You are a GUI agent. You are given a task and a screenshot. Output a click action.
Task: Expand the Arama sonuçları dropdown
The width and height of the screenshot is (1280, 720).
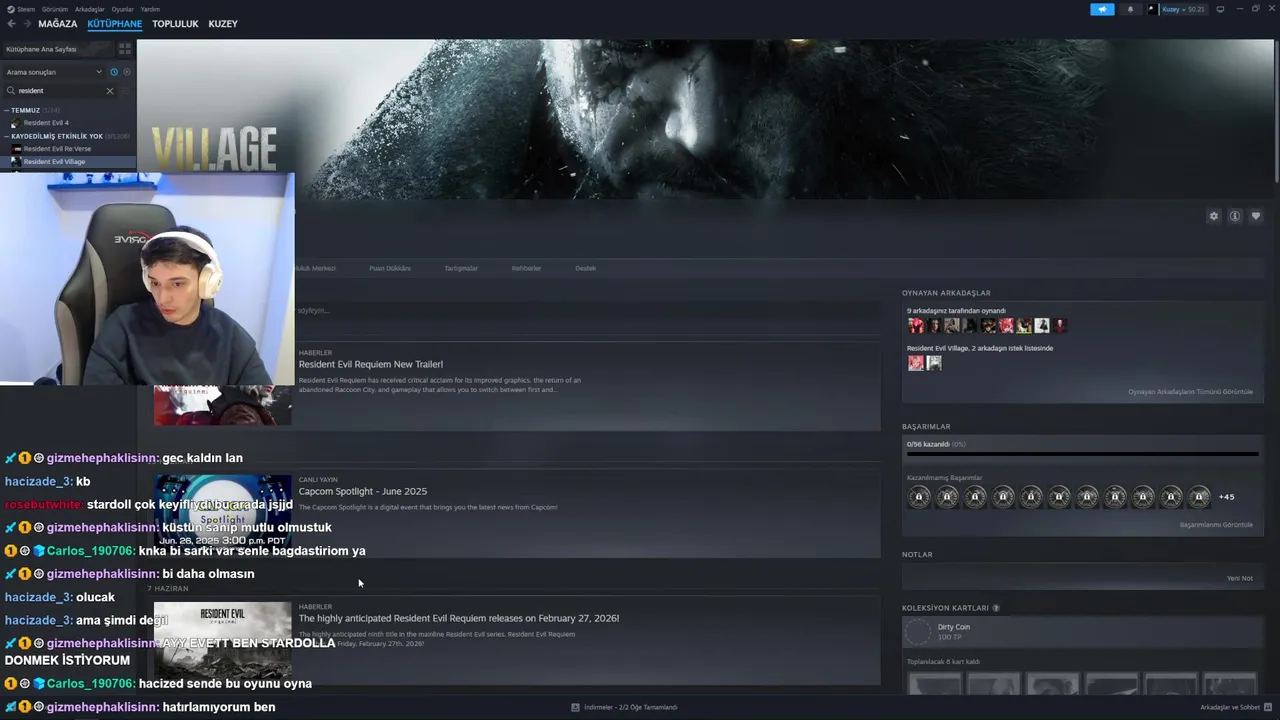pyautogui.click(x=53, y=72)
